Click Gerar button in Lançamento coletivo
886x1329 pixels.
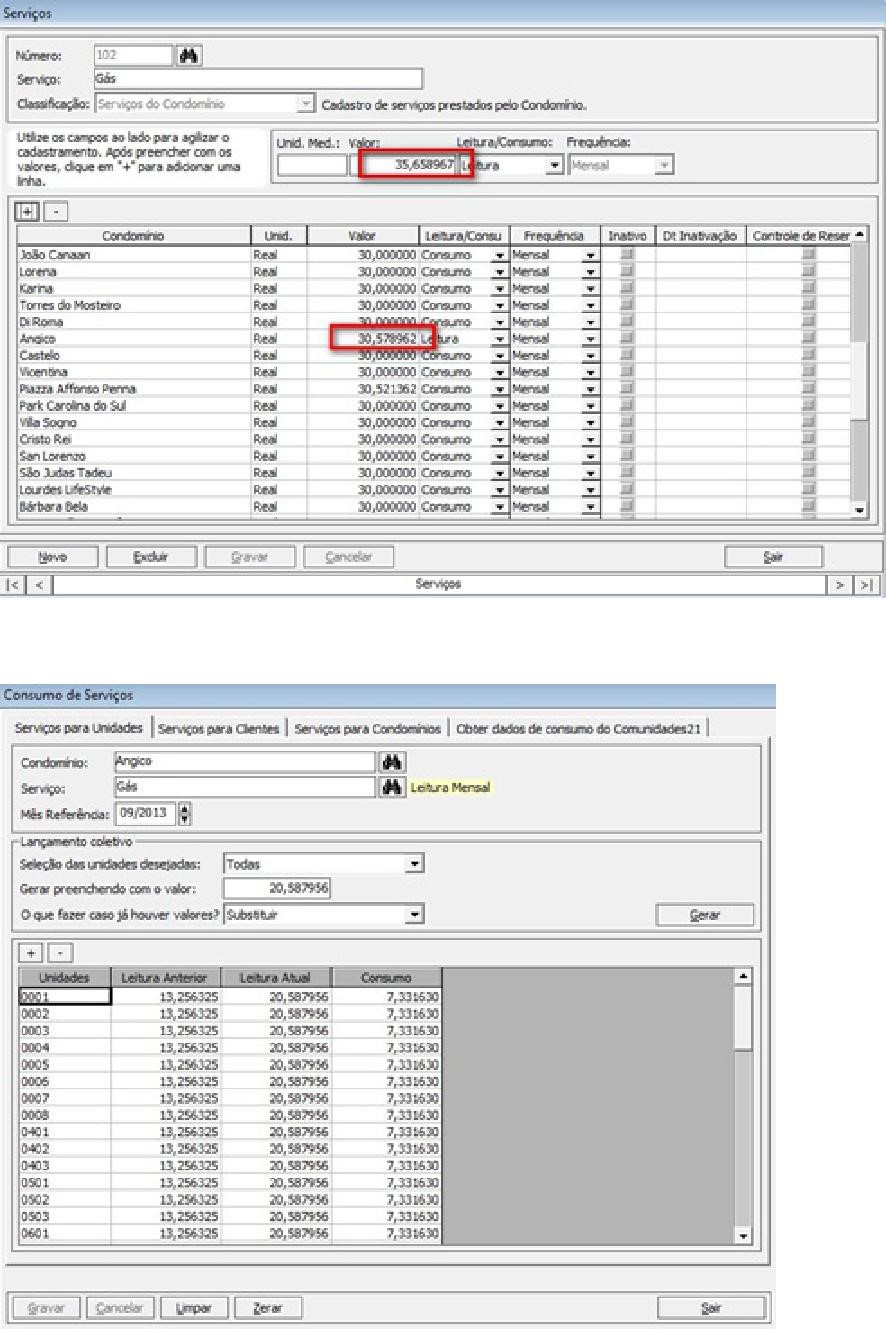[x=705, y=914]
